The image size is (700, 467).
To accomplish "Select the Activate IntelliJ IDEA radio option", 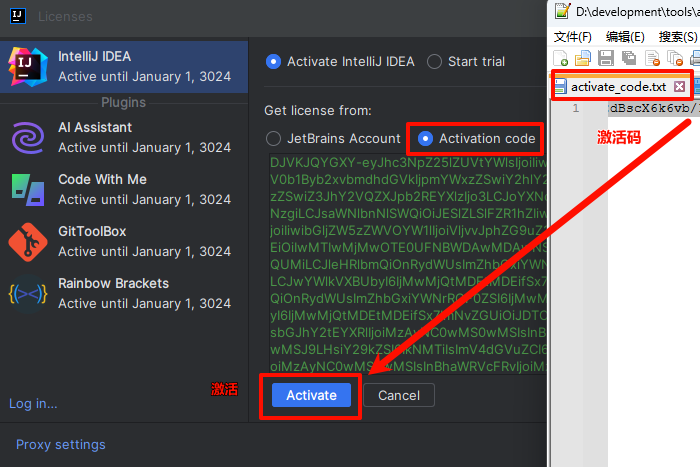I will coord(273,62).
